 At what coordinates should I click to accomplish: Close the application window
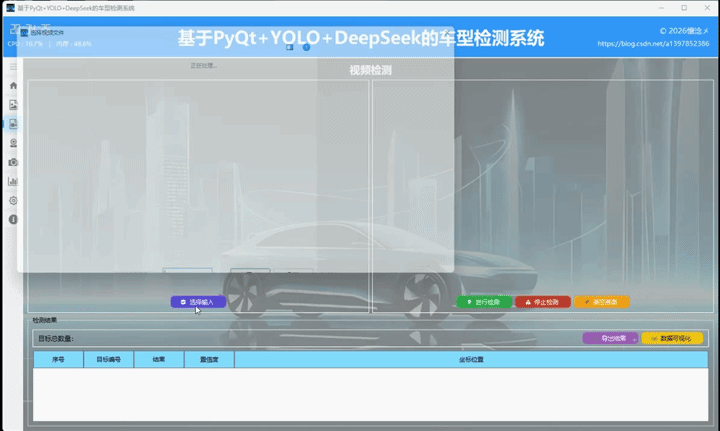click(x=707, y=8)
